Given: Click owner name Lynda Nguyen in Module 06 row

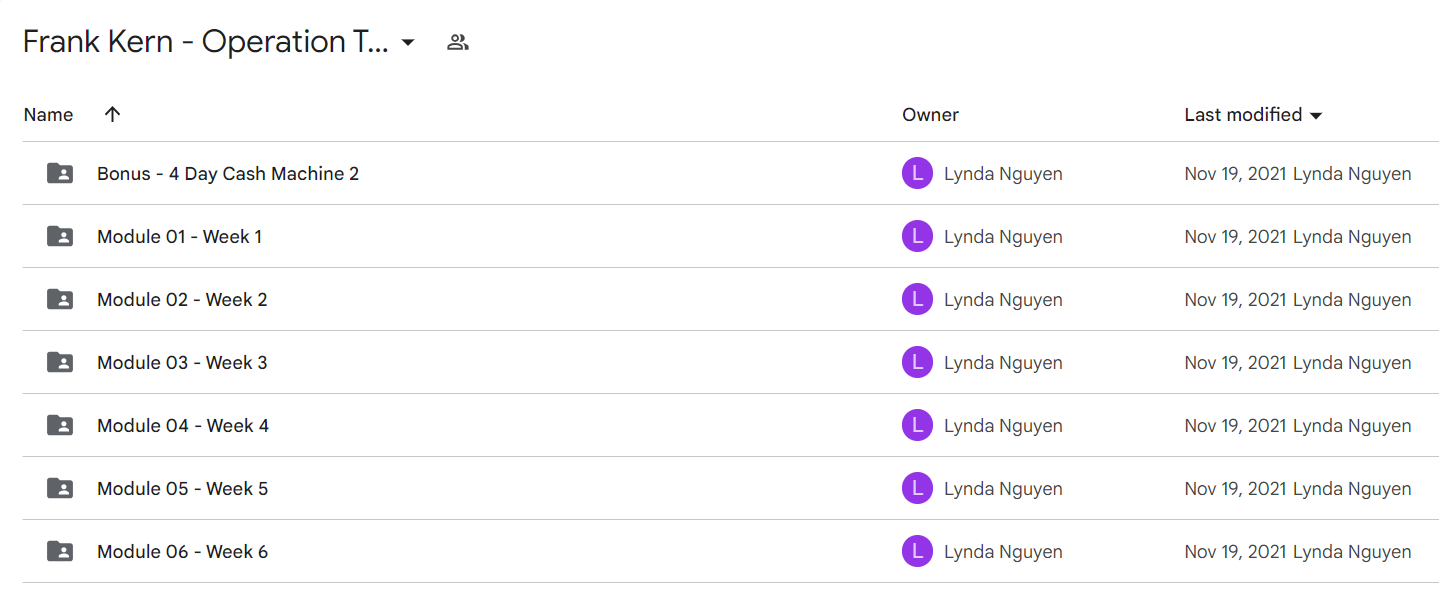Looking at the screenshot, I should coord(1003,552).
